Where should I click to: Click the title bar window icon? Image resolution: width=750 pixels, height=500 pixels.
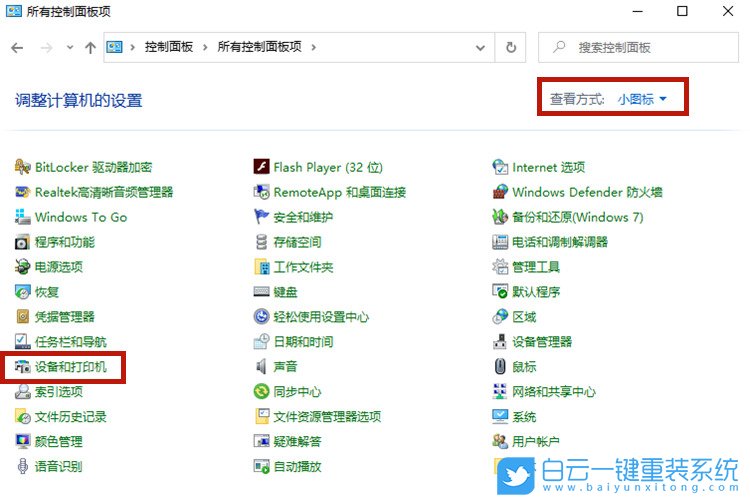pyautogui.click(x=14, y=11)
